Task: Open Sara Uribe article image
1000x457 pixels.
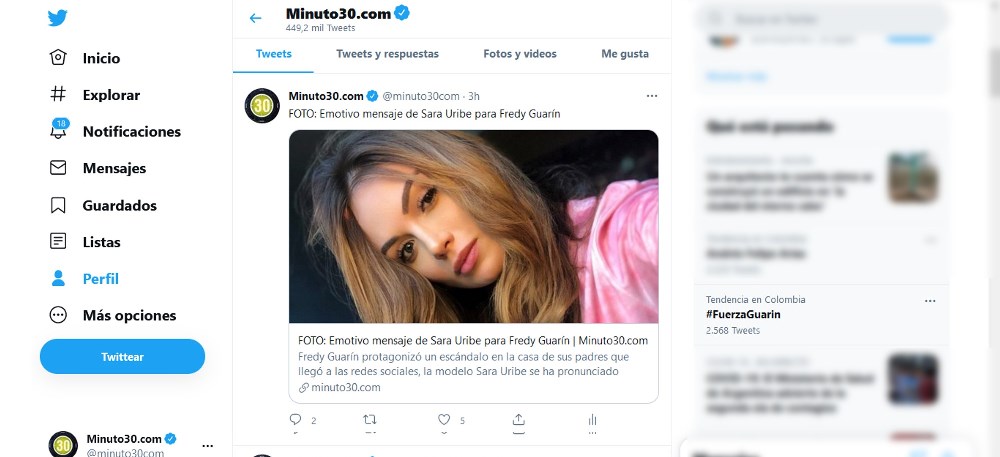Action: 474,227
